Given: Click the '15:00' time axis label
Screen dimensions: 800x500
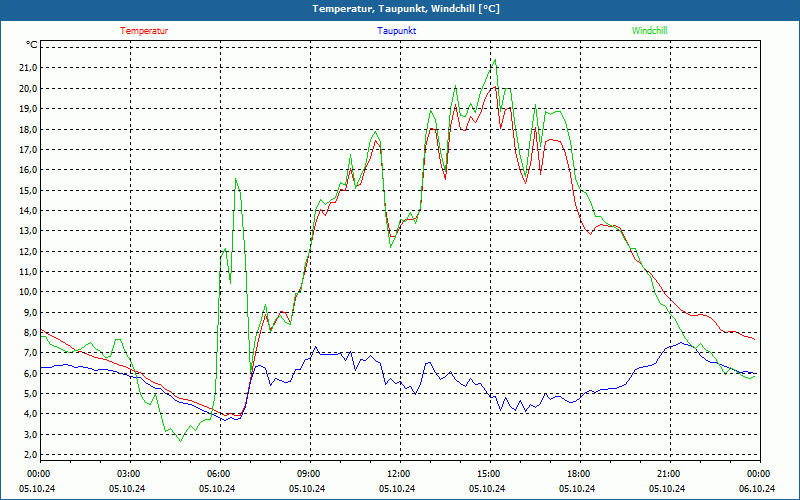Looking at the screenshot, I should (x=489, y=474).
